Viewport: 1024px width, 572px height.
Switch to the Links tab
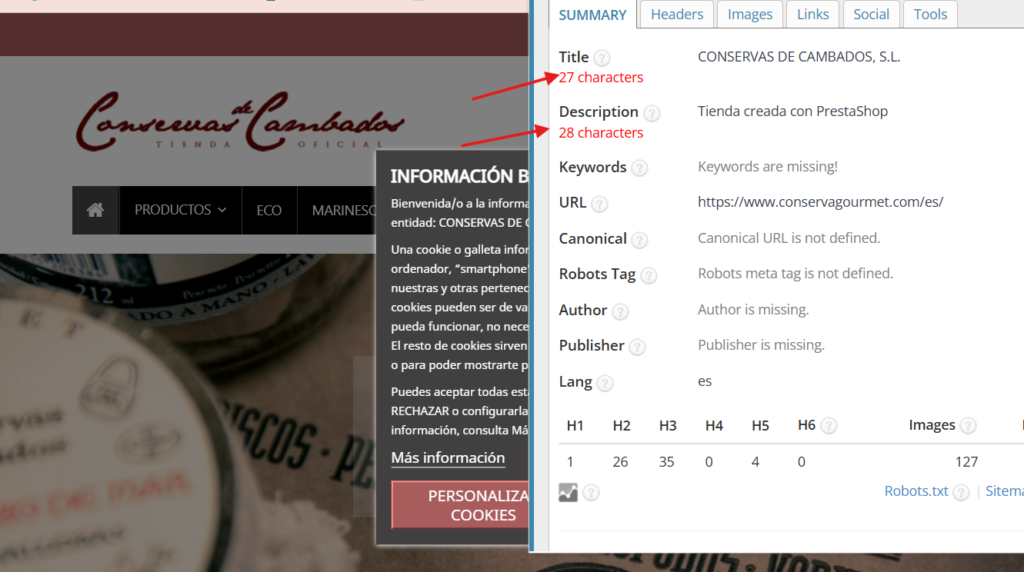[x=812, y=14]
